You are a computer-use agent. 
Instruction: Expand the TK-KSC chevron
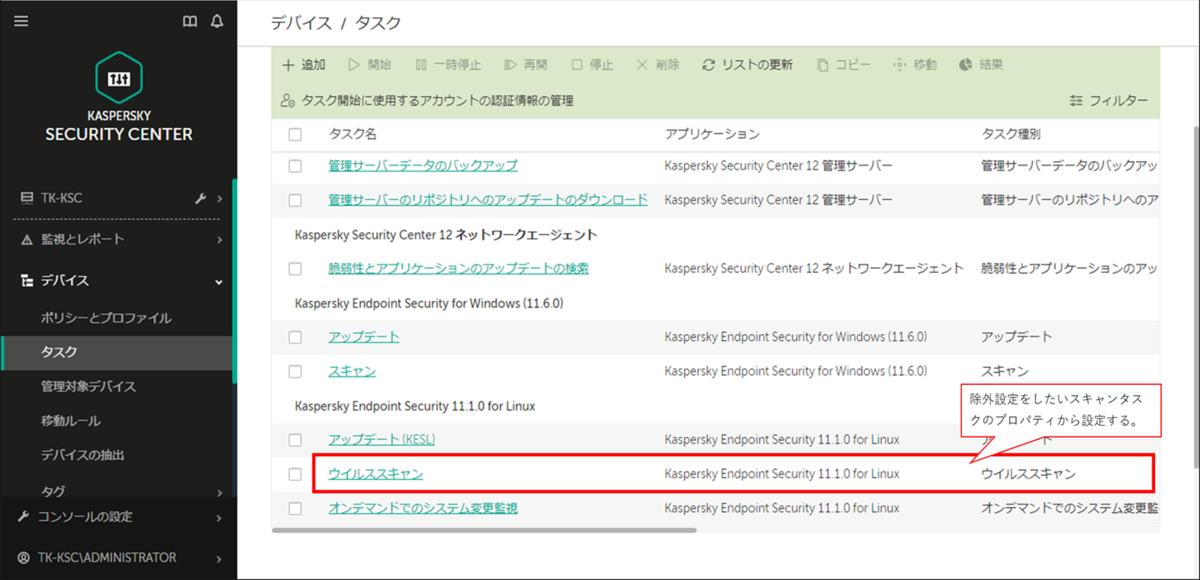[219, 198]
